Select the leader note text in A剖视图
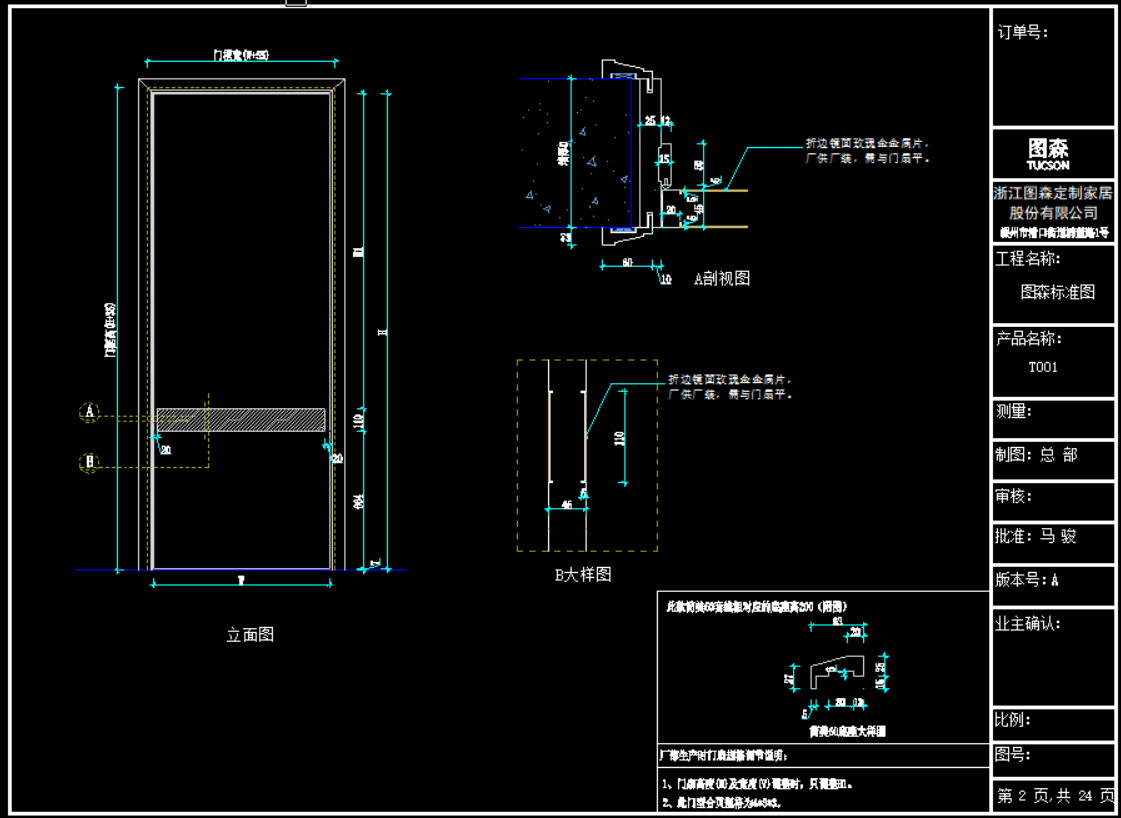Screen dimensions: 1121x818 coord(868,150)
